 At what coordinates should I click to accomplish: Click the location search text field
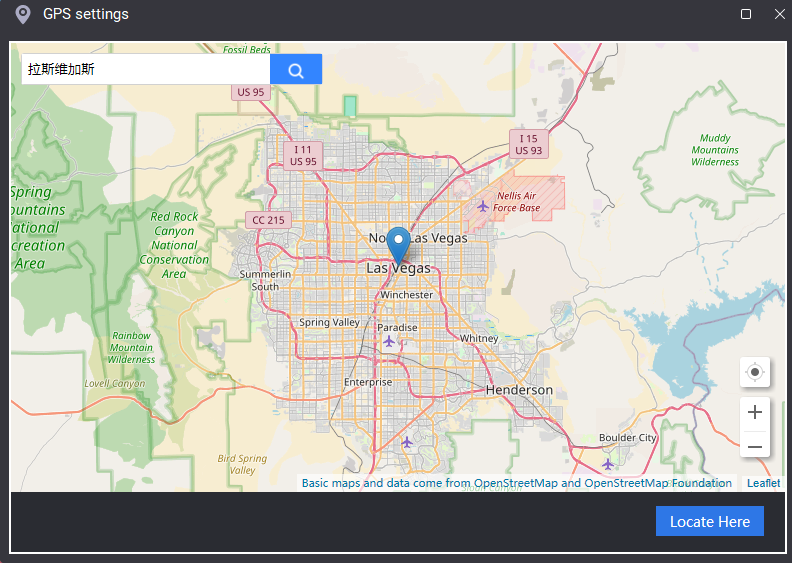point(145,70)
